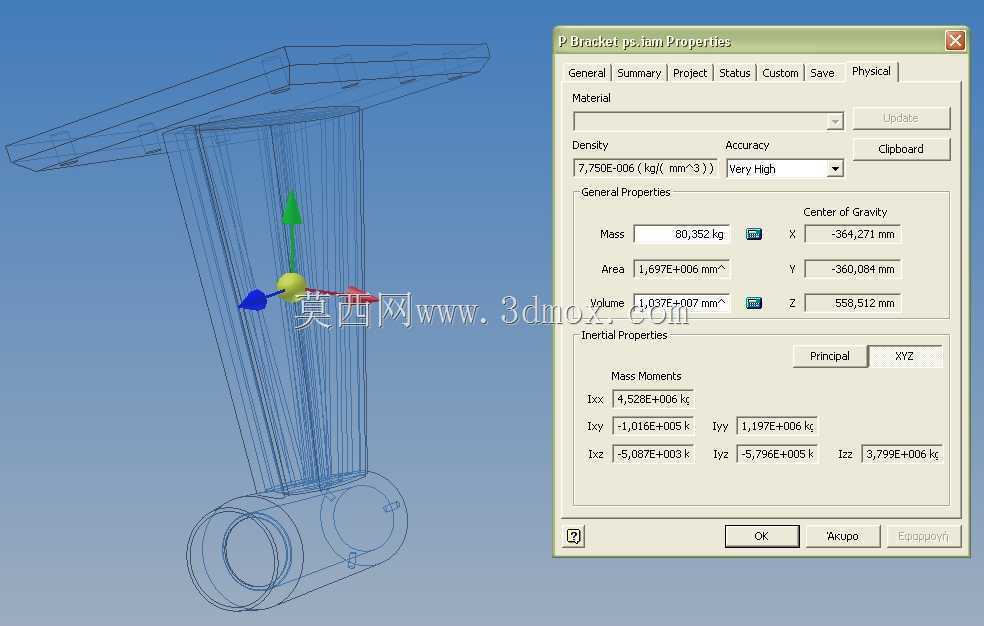Click the Update button
The image size is (984, 626).
[x=901, y=118]
